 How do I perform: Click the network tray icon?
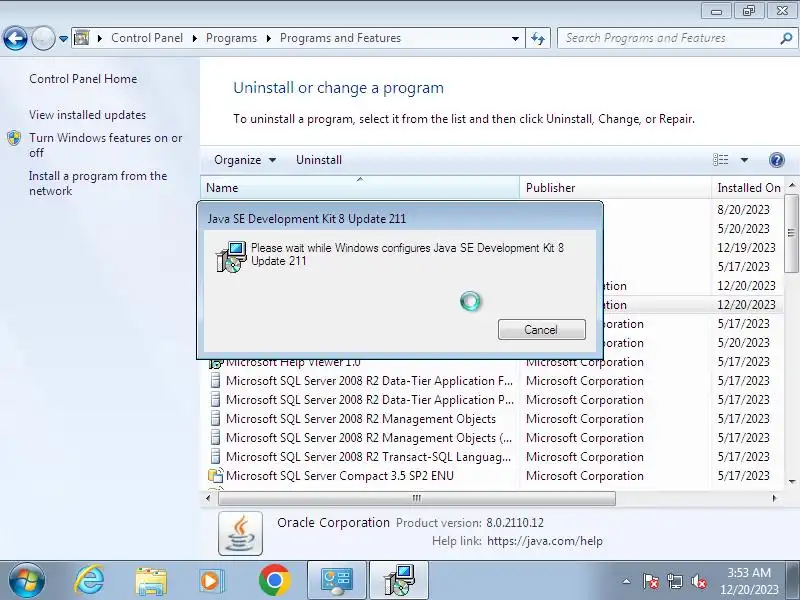coord(675,581)
